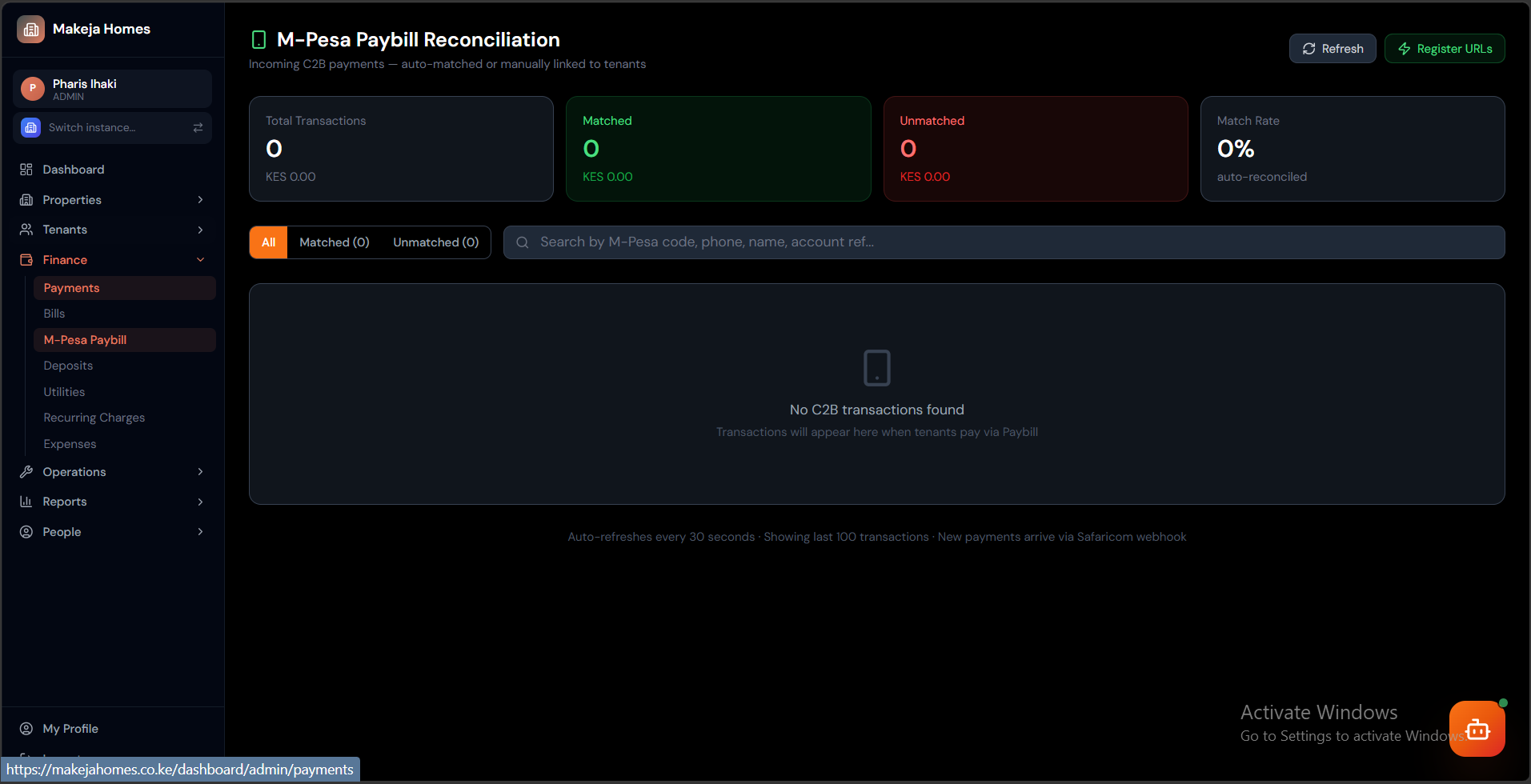Click the 'M-Pesa Paybill Reconciliation' heading
The height and width of the screenshot is (784, 1531).
click(419, 40)
